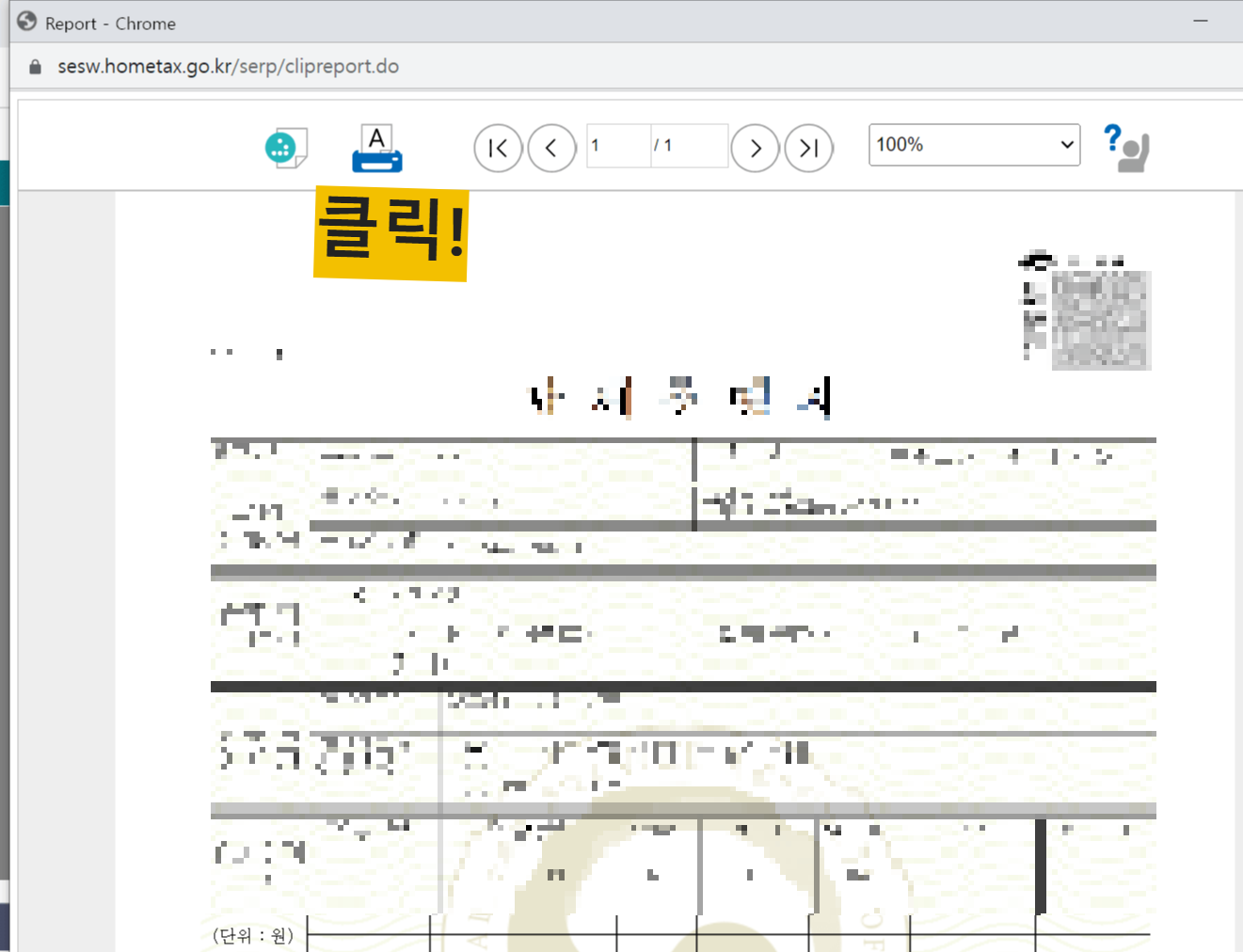Click the printer icon to print report
The width and height of the screenshot is (1243, 952).
click(377, 149)
